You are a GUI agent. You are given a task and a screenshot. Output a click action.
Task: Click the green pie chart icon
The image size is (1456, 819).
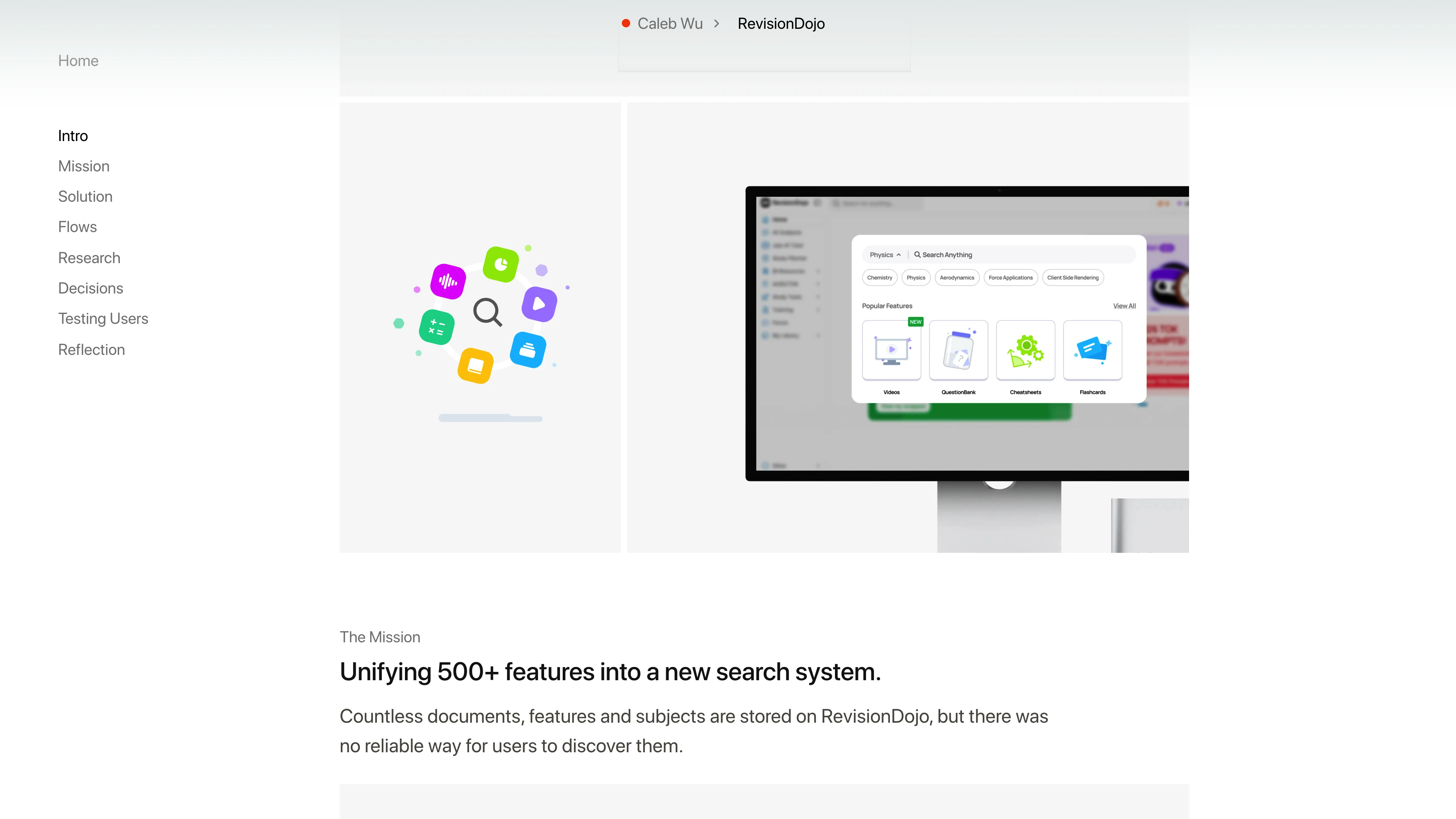point(501,264)
